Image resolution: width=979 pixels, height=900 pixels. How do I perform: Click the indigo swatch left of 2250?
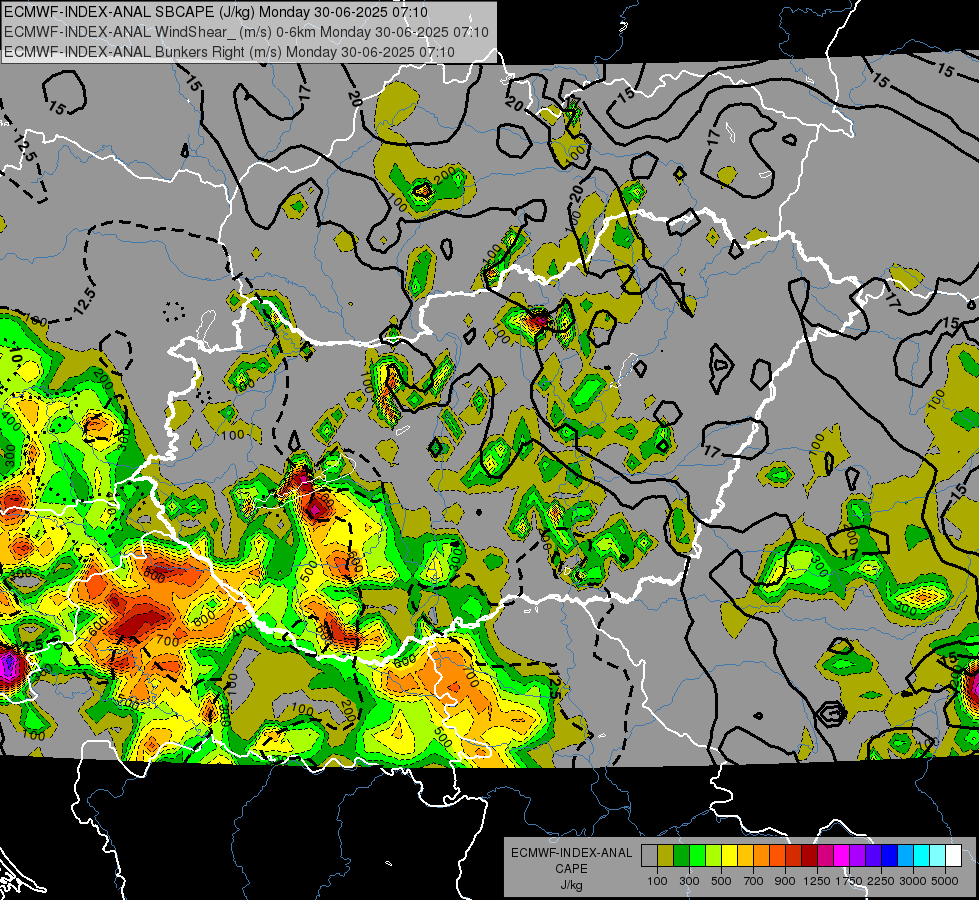click(873, 856)
